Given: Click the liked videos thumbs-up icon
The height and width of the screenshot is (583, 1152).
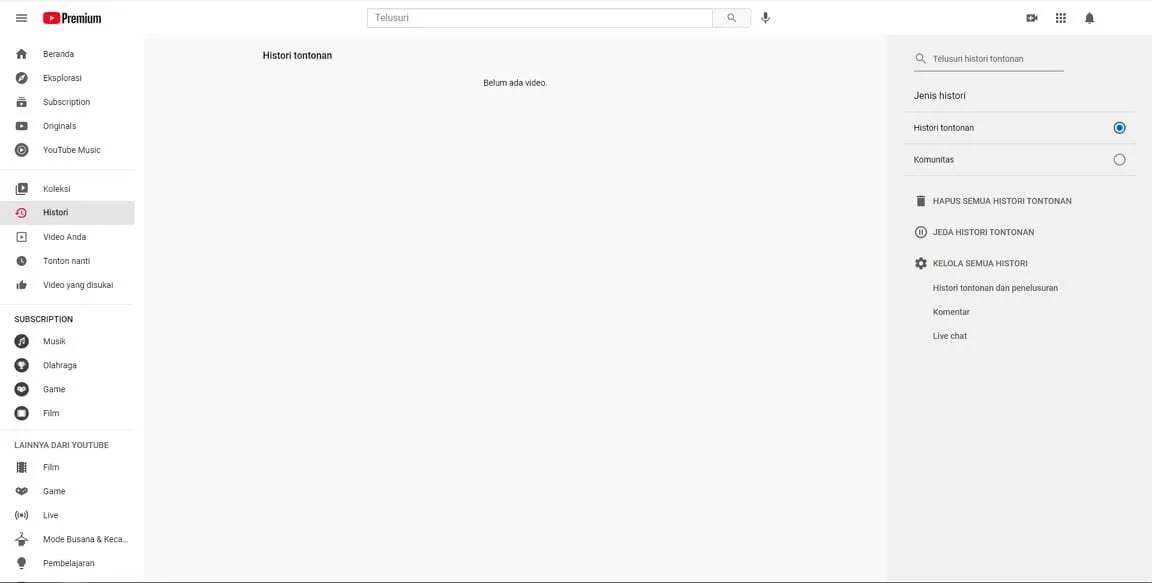Looking at the screenshot, I should point(21,285).
